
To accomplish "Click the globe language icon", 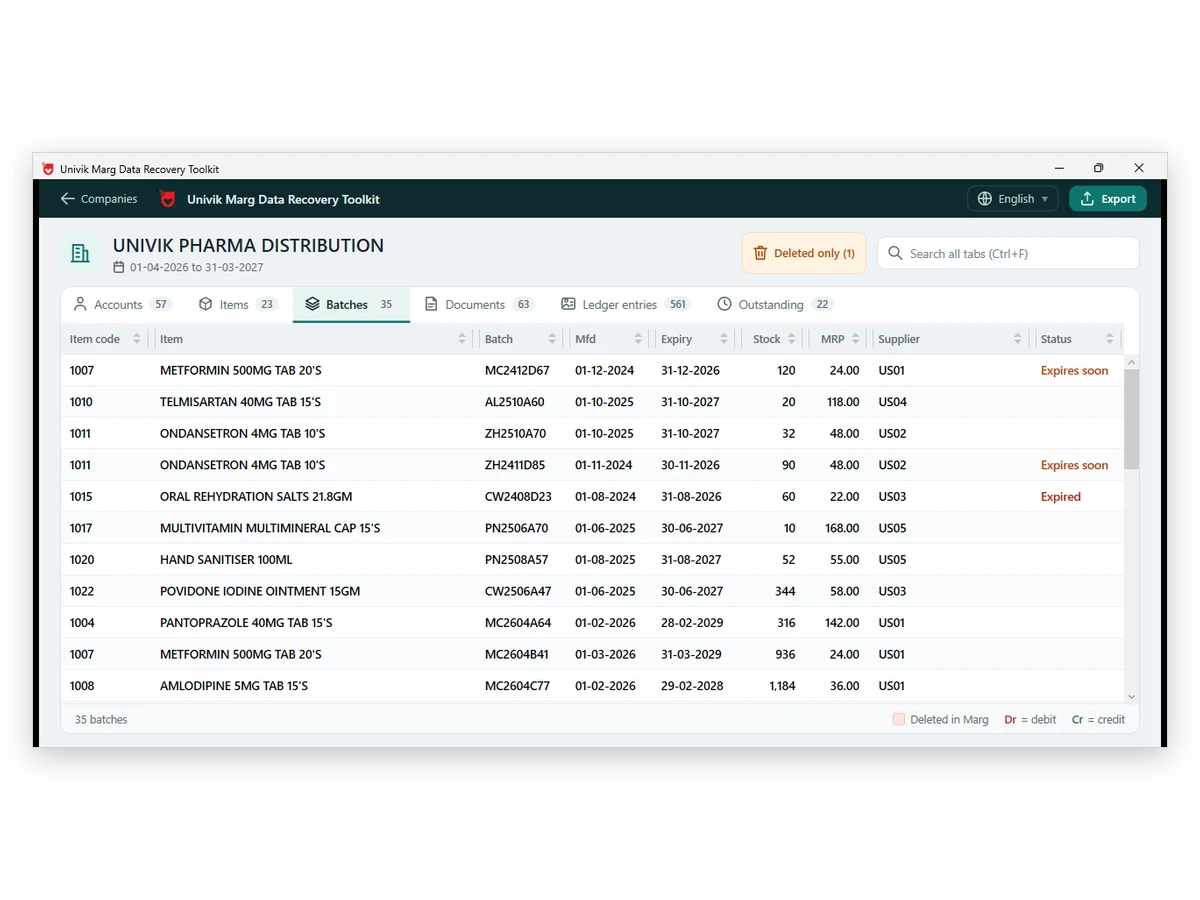I will [985, 199].
